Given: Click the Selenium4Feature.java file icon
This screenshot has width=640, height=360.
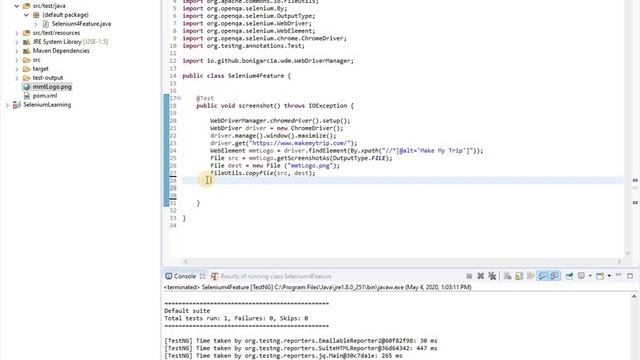Looking at the screenshot, I should pos(46,24).
